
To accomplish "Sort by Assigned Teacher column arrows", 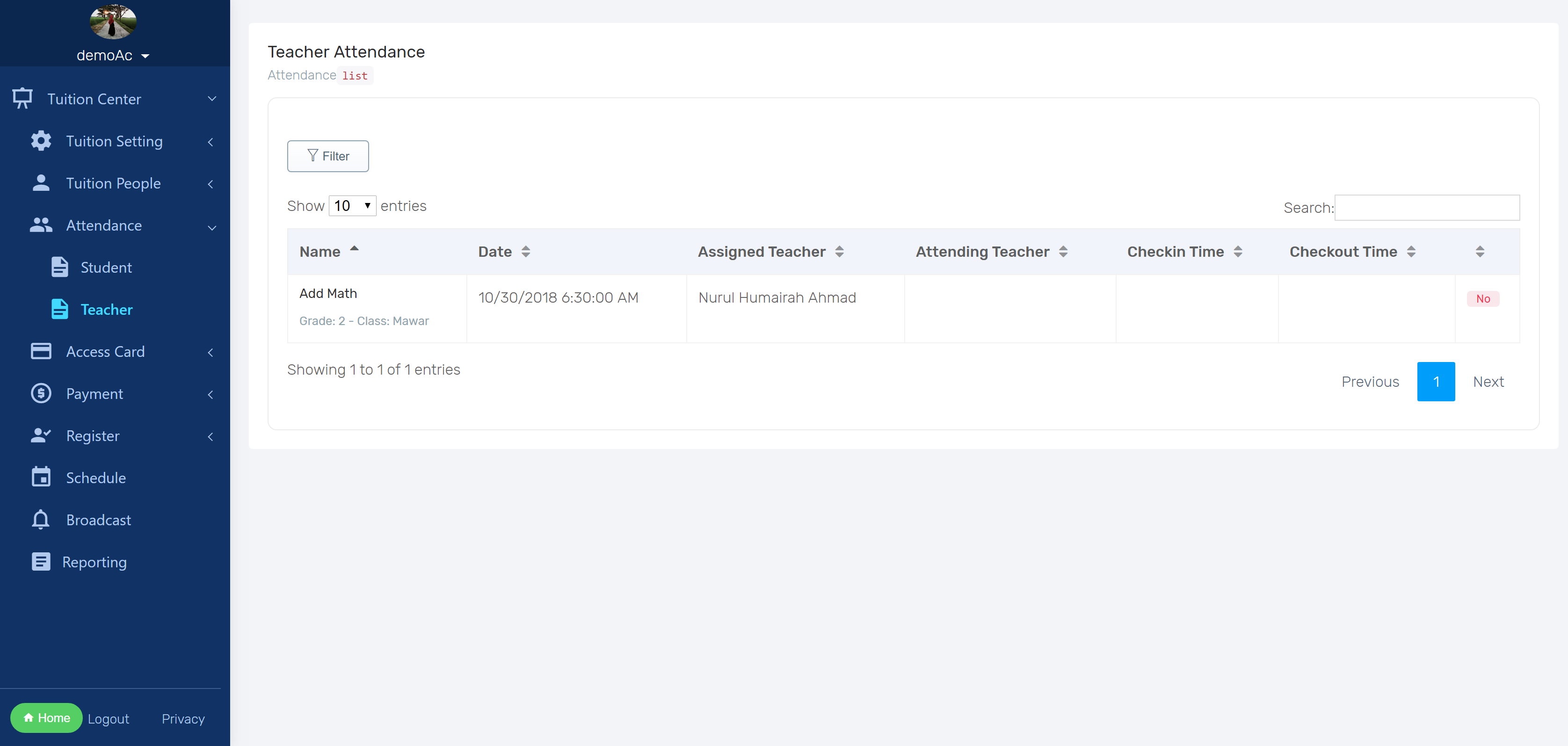I will pyautogui.click(x=839, y=251).
